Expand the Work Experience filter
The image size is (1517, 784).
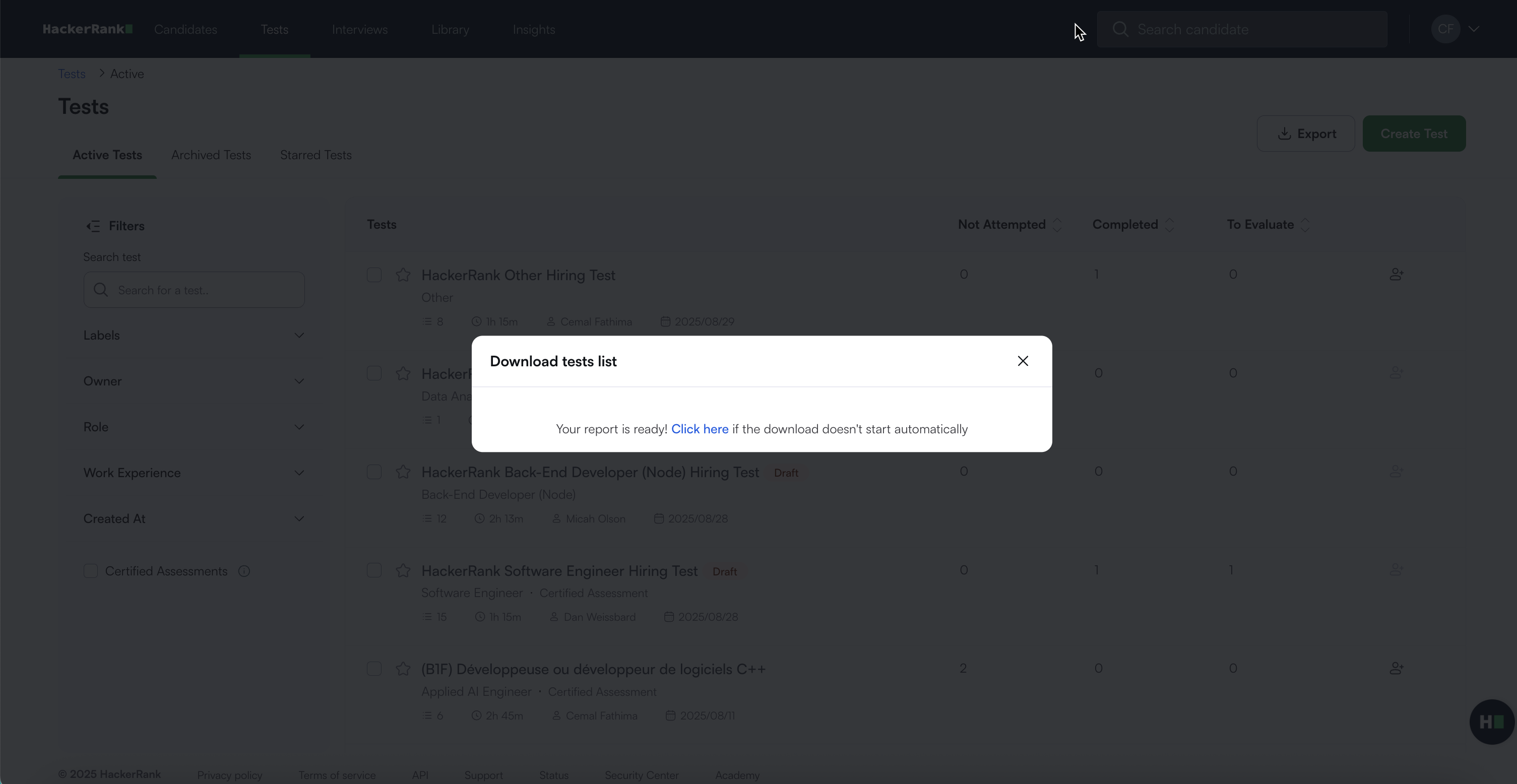[x=299, y=473]
